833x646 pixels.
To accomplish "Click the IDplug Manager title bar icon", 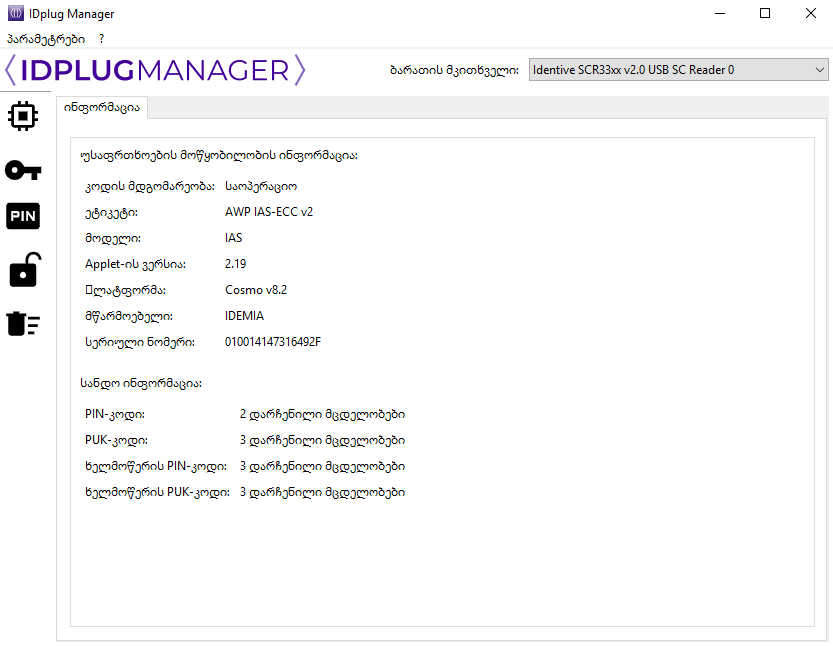I will click(15, 14).
